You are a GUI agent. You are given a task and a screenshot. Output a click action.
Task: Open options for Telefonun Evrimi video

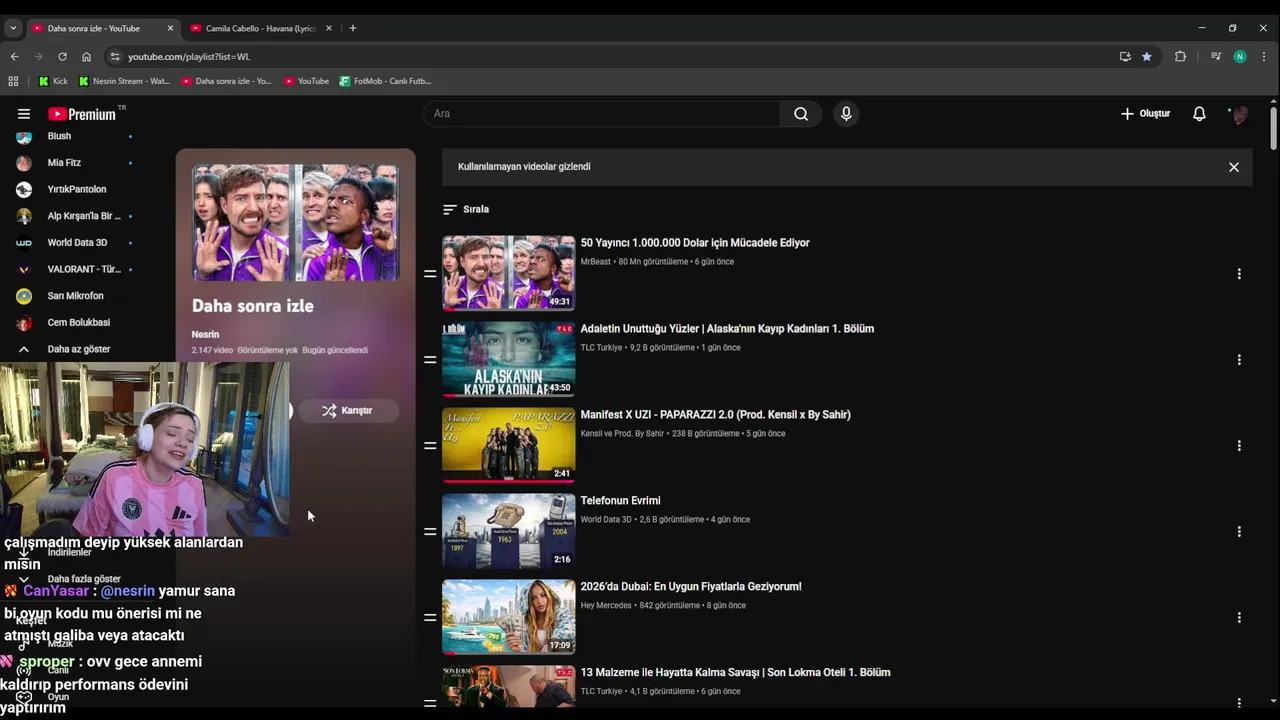(x=1239, y=532)
